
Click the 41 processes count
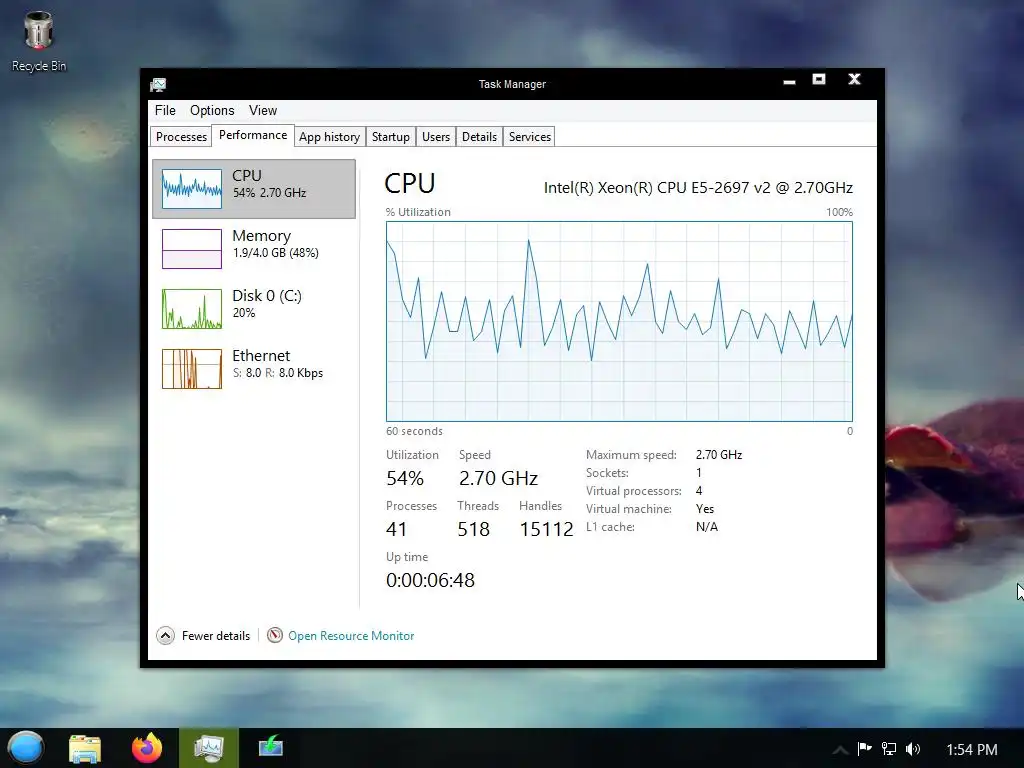pos(396,529)
